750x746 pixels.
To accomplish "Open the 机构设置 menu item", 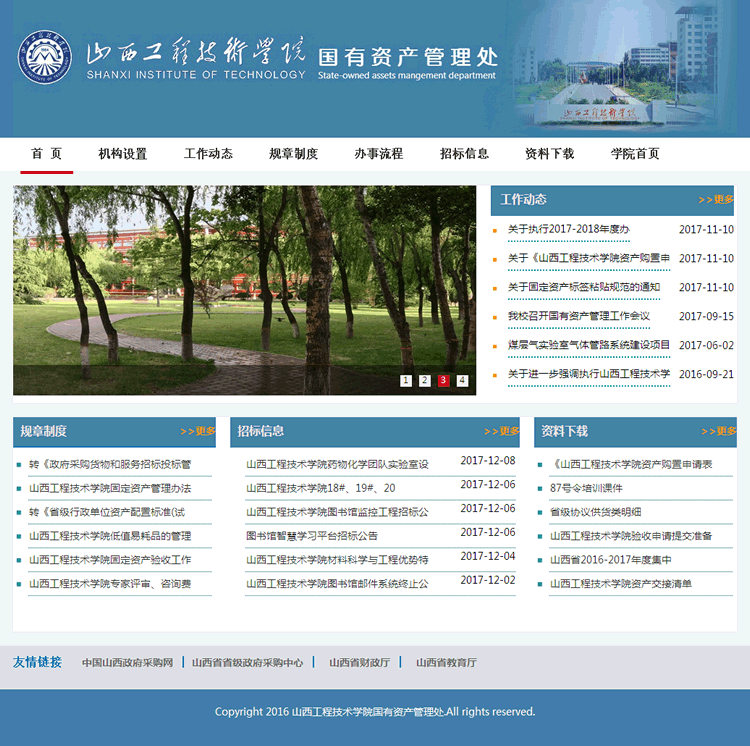I will click(122, 154).
